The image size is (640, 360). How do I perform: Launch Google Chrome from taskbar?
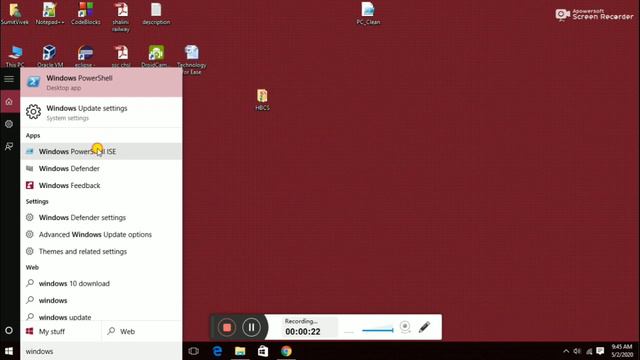click(286, 351)
